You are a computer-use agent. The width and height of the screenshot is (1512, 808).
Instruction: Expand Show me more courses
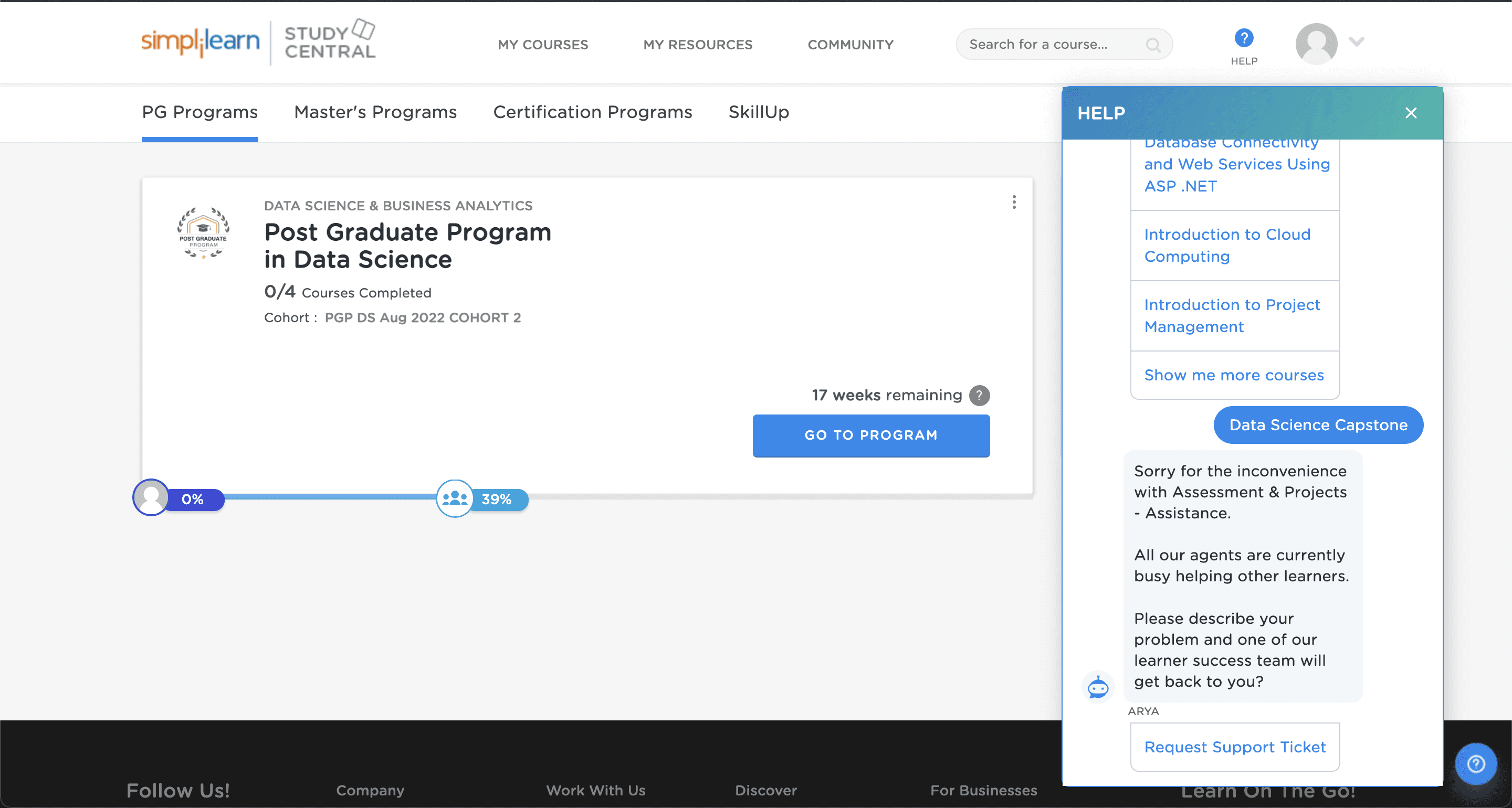click(1234, 375)
